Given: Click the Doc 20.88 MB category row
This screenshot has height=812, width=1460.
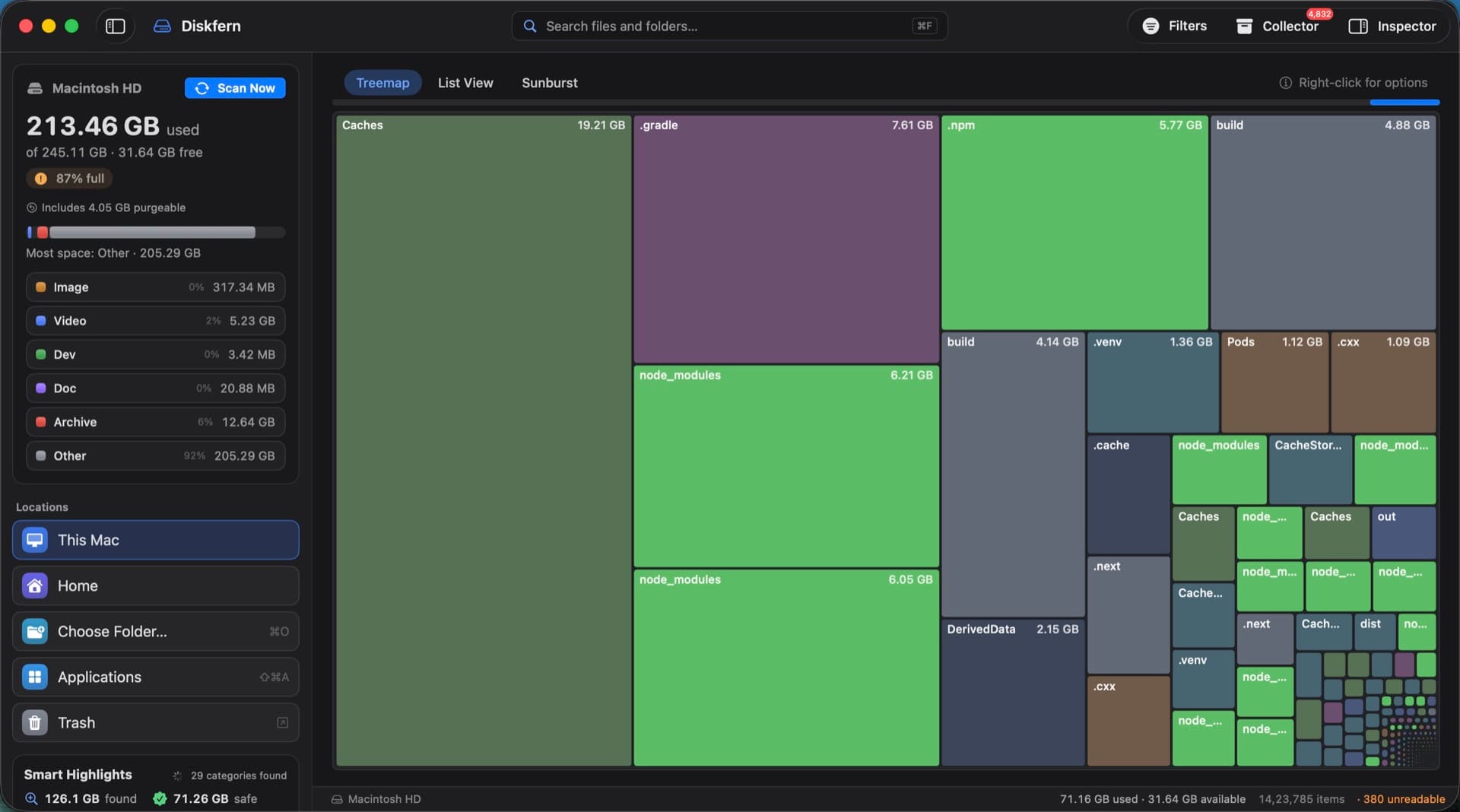Looking at the screenshot, I should [156, 389].
